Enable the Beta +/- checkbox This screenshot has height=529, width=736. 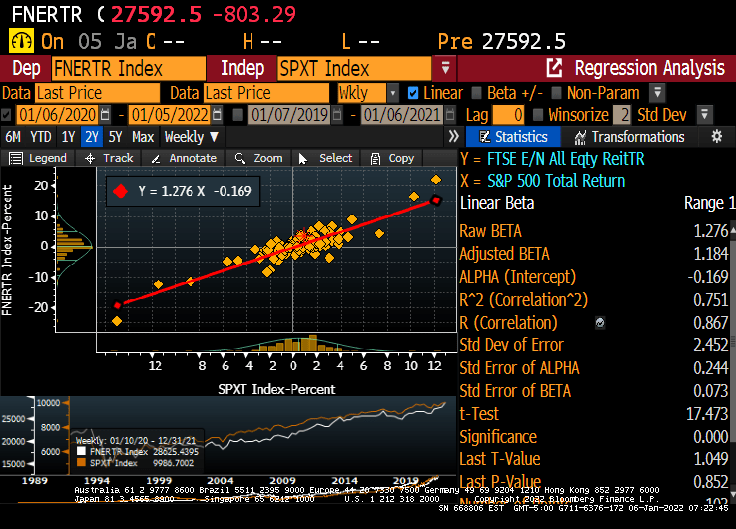[x=476, y=93]
